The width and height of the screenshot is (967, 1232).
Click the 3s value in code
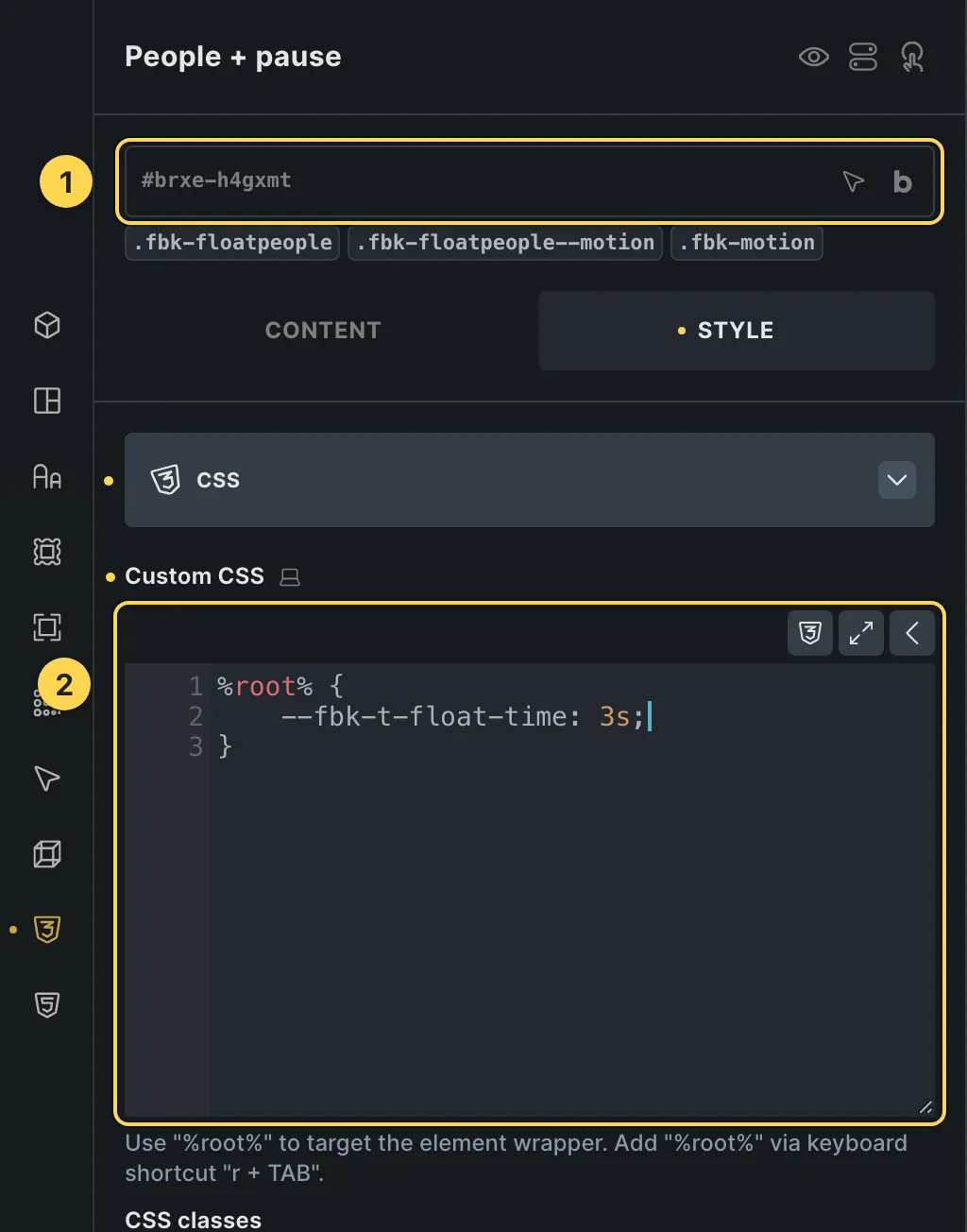(x=615, y=717)
